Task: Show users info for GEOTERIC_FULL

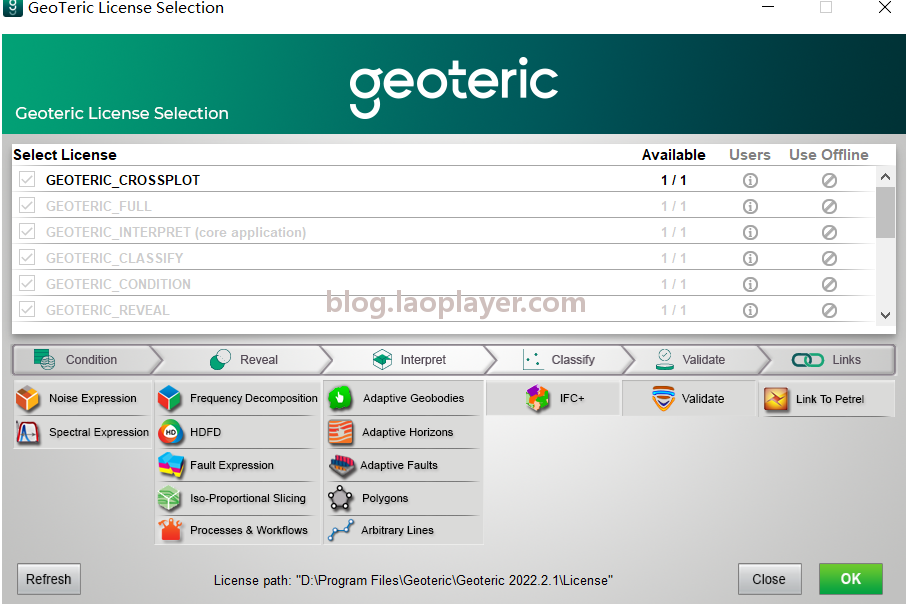Action: (750, 206)
